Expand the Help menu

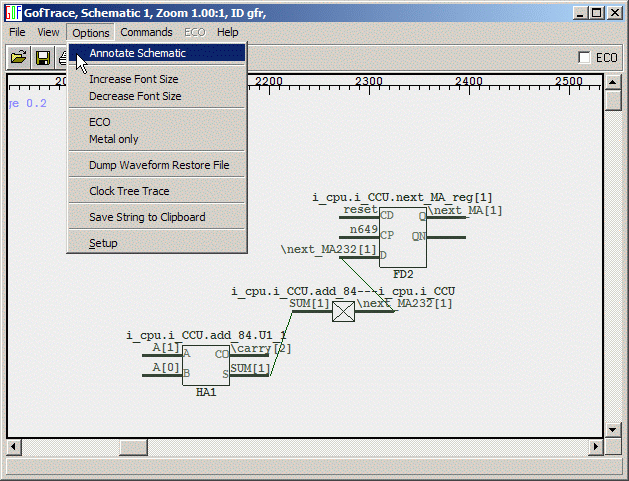click(228, 32)
